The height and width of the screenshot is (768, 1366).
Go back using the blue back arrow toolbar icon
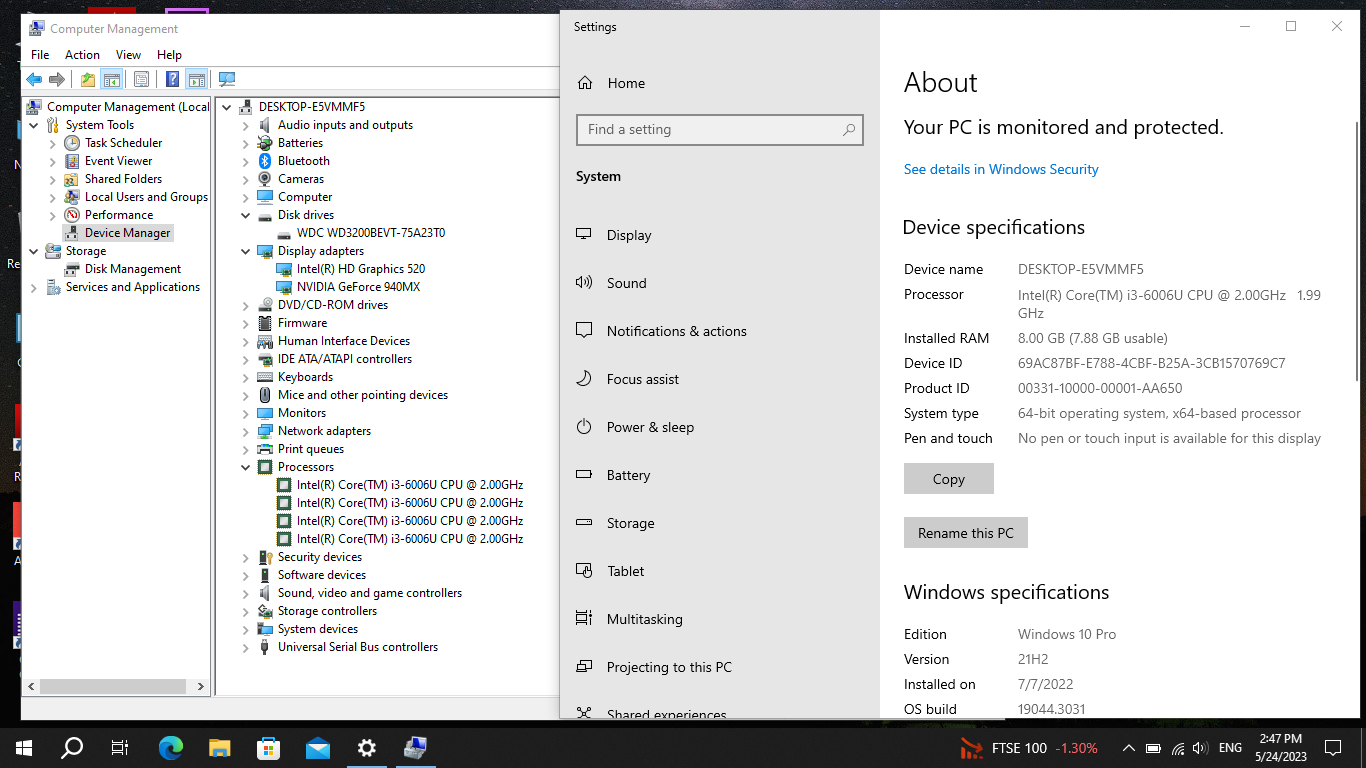tap(34, 80)
